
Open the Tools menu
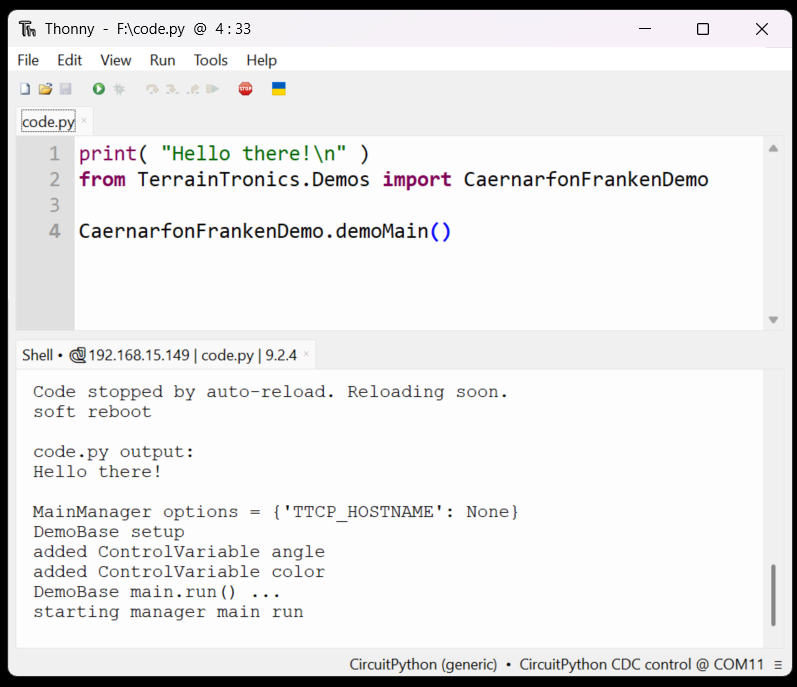coord(210,60)
